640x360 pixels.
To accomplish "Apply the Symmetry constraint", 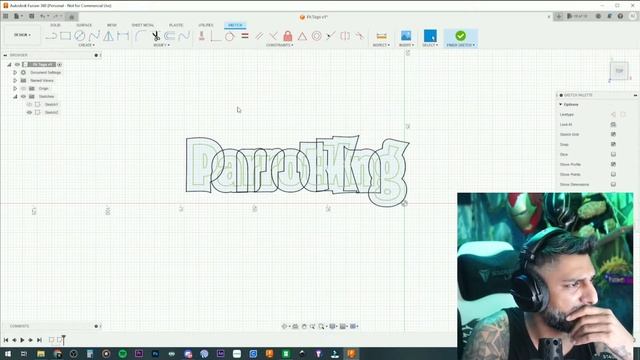I will click(x=345, y=36).
